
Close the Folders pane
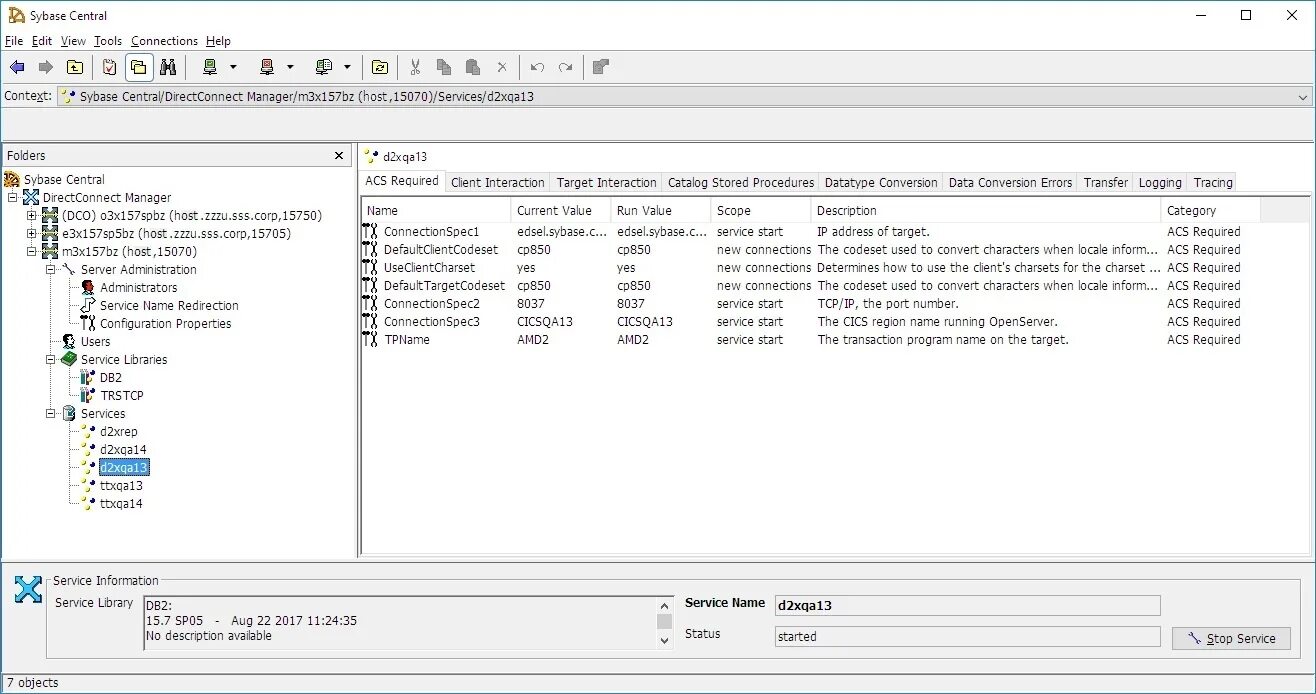pyautogui.click(x=339, y=156)
